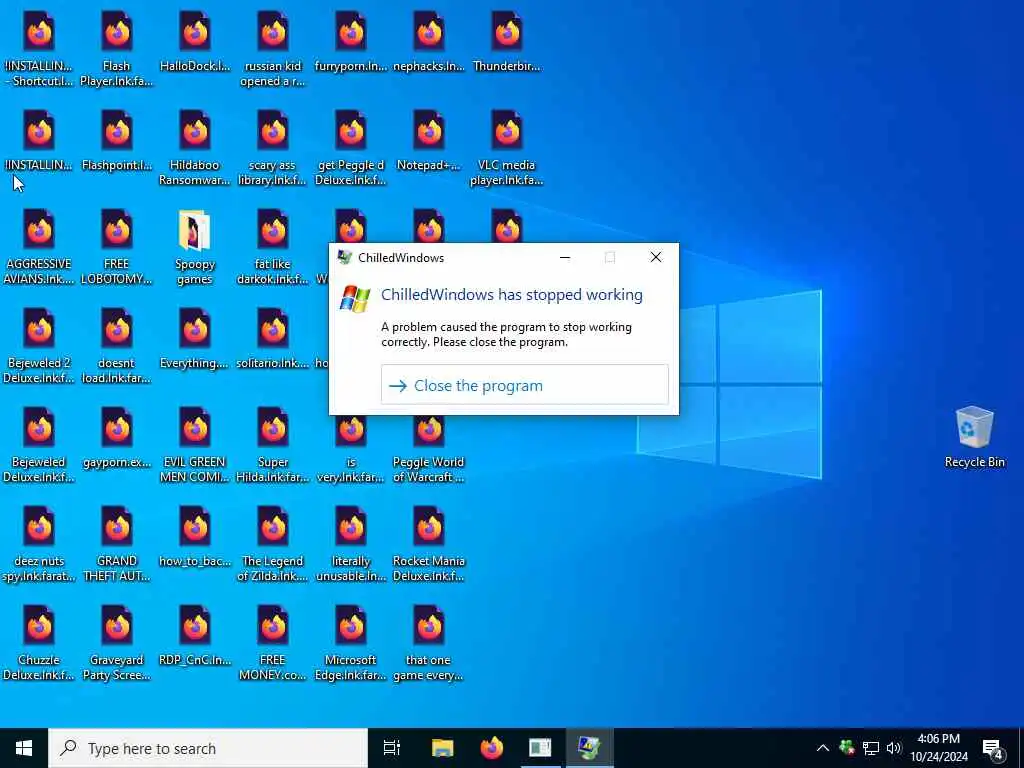This screenshot has width=1024, height=768.
Task: Select the Spoopy games folder
Action: click(x=195, y=248)
